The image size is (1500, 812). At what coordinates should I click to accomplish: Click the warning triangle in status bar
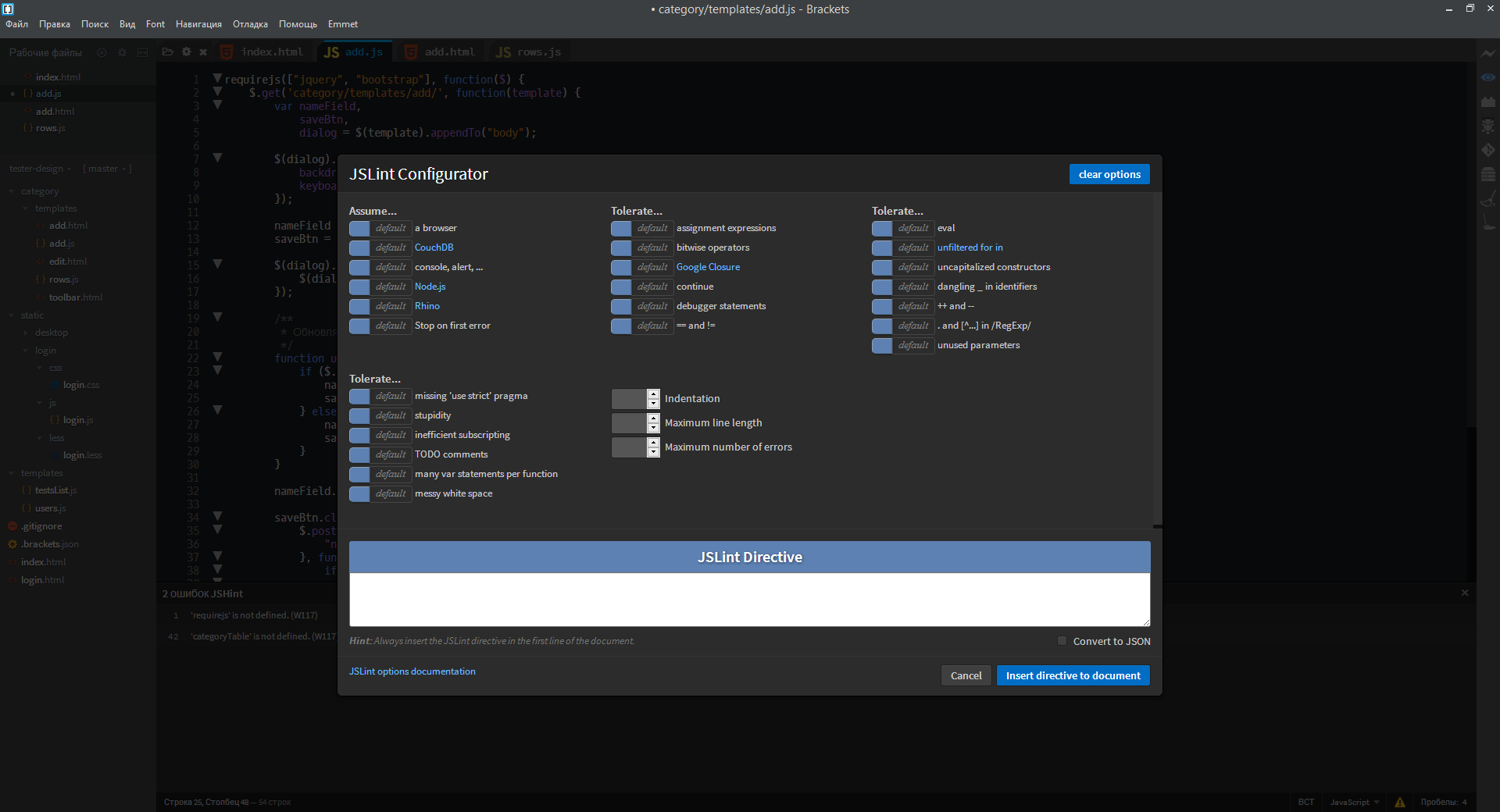tap(1400, 802)
